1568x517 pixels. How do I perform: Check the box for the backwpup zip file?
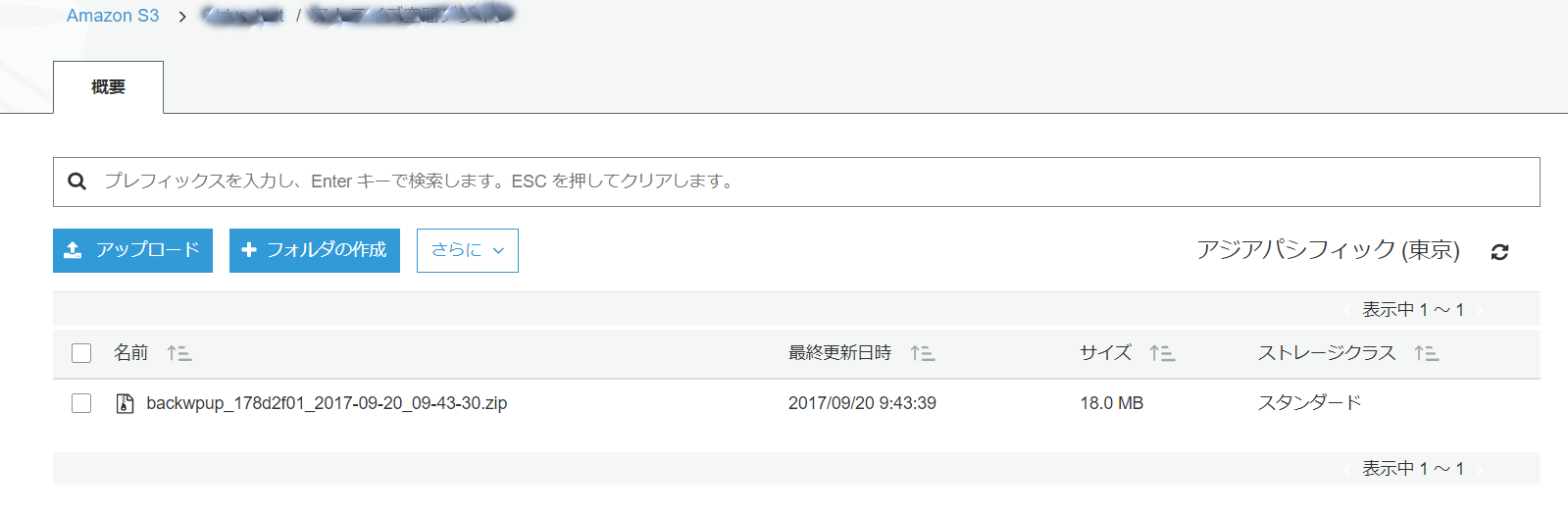[x=81, y=403]
